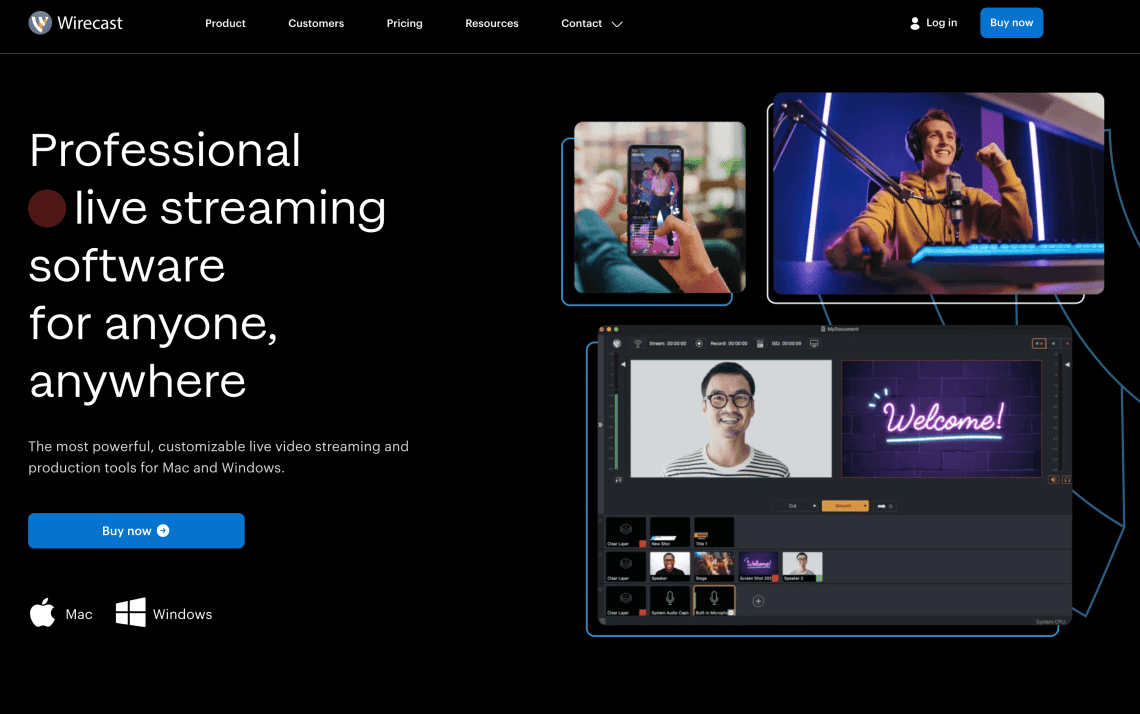
Task: Open the Smooth transition dropdown
Action: (845, 506)
